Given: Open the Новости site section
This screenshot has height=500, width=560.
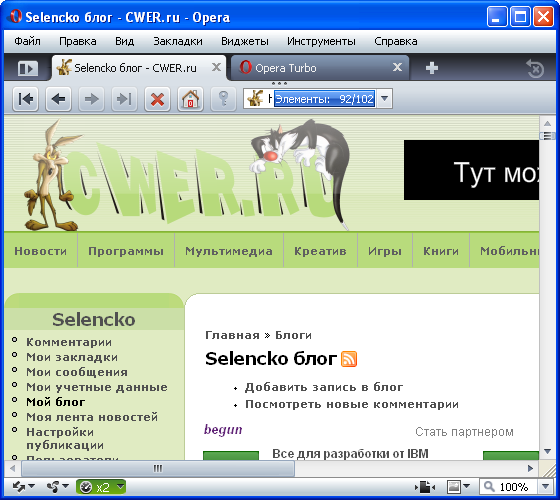Looking at the screenshot, I should (41, 251).
